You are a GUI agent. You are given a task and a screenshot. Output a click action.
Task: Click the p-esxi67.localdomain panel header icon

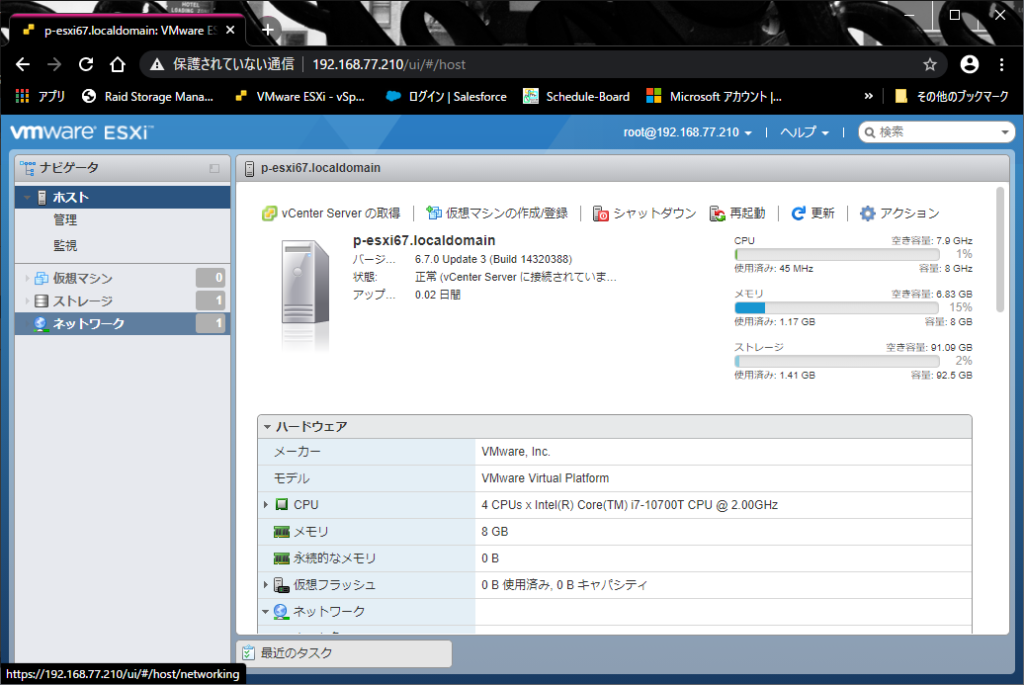(x=249, y=168)
